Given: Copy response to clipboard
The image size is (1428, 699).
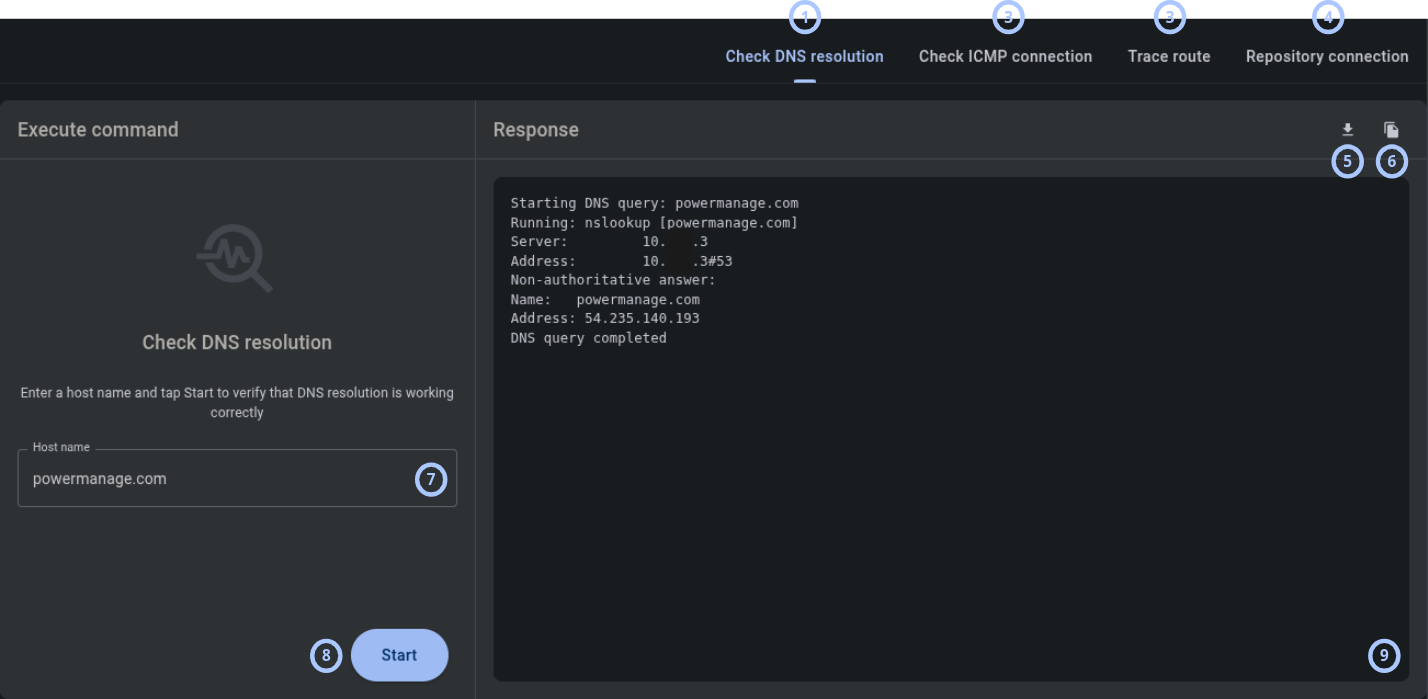Looking at the screenshot, I should [x=1391, y=130].
